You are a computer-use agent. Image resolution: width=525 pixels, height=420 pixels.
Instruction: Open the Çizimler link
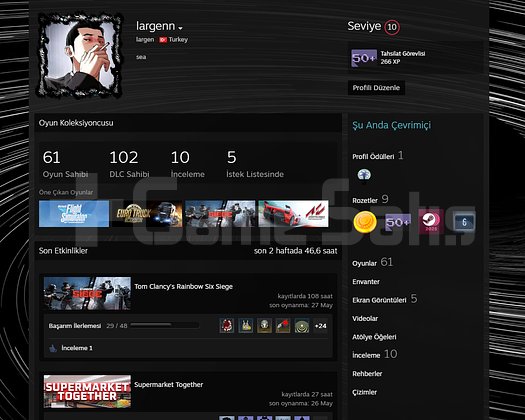364,392
